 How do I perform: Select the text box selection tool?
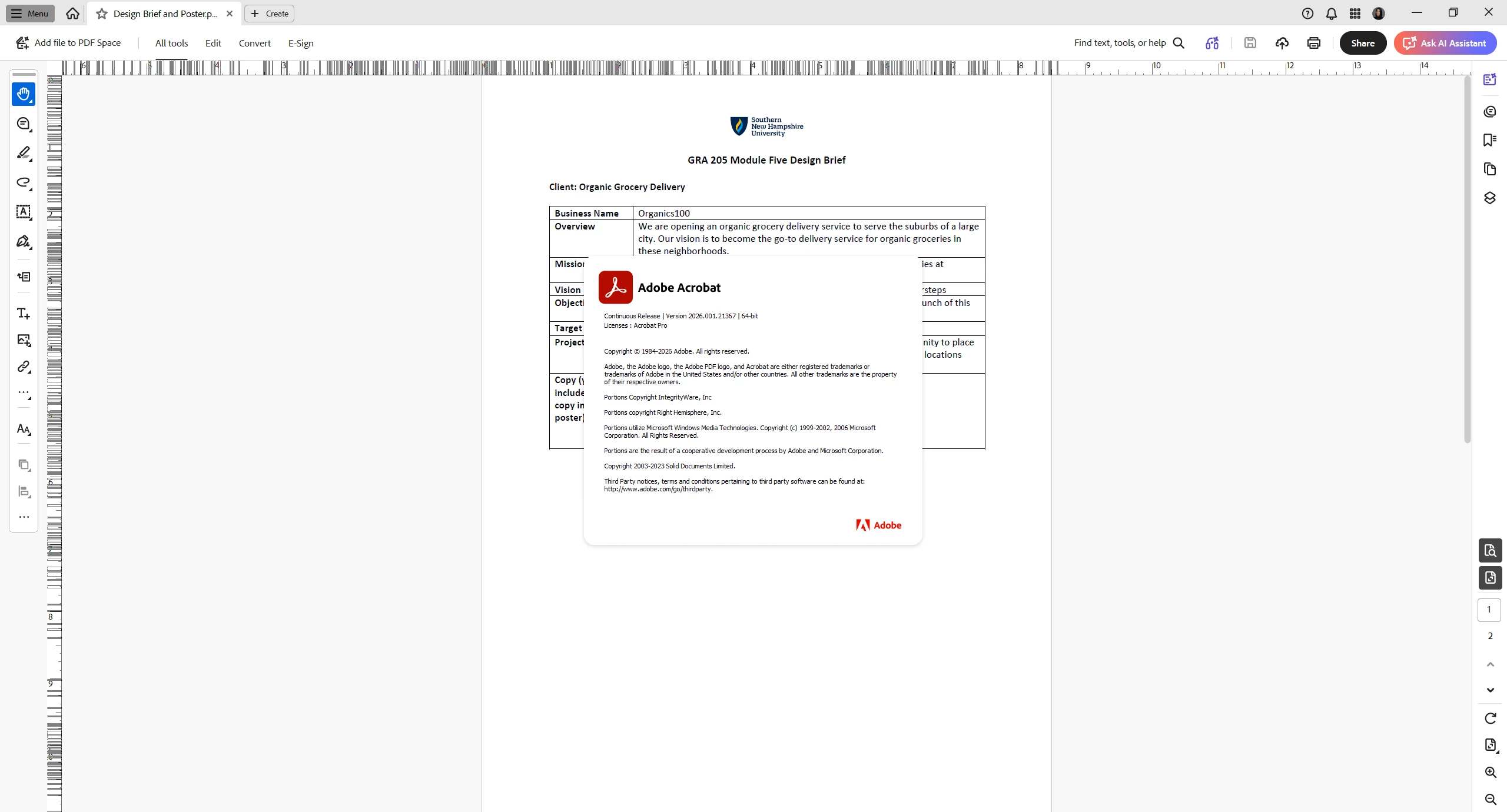24,212
